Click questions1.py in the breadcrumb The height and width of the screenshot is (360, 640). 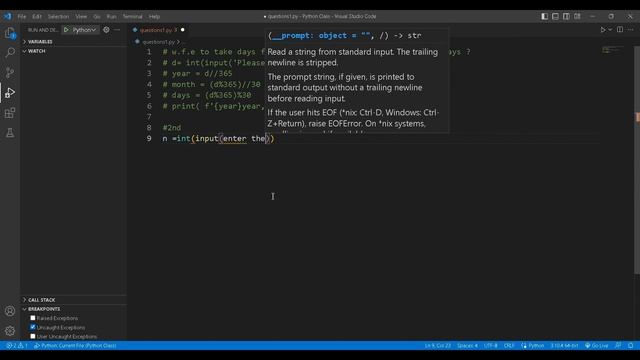[x=158, y=42]
